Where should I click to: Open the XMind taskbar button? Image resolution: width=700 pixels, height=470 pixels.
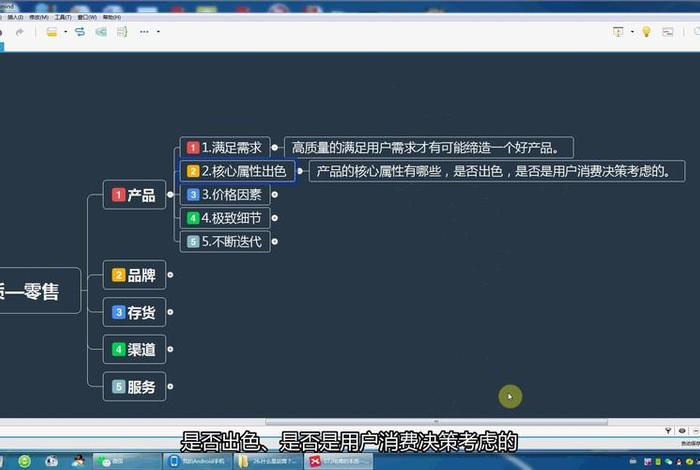coord(338,461)
